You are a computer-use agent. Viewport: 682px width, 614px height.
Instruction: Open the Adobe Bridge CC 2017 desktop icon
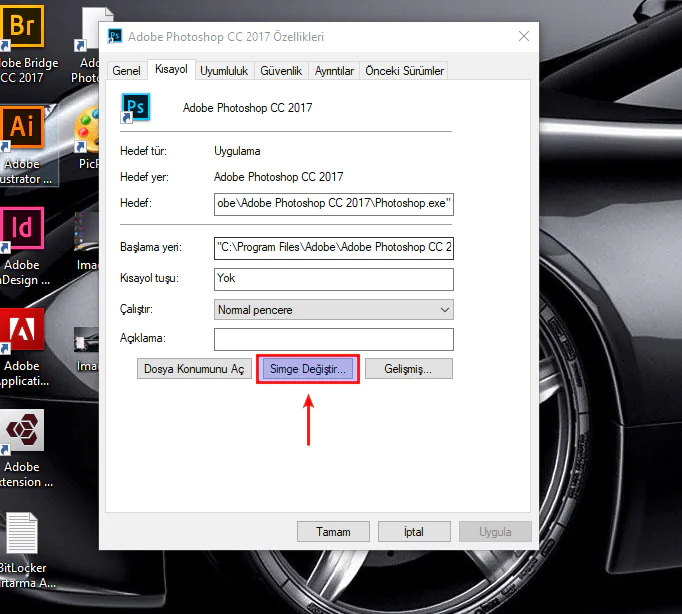(21, 29)
